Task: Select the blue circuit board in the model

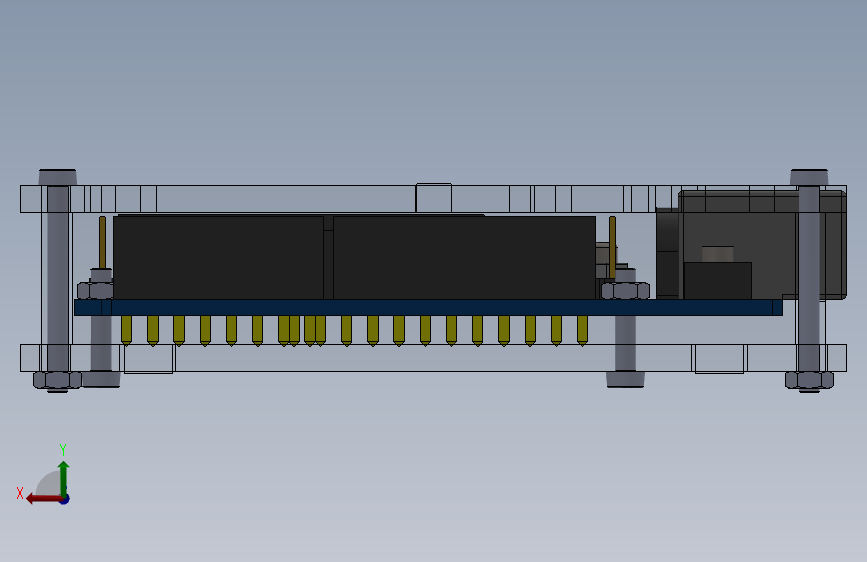Action: click(x=428, y=308)
